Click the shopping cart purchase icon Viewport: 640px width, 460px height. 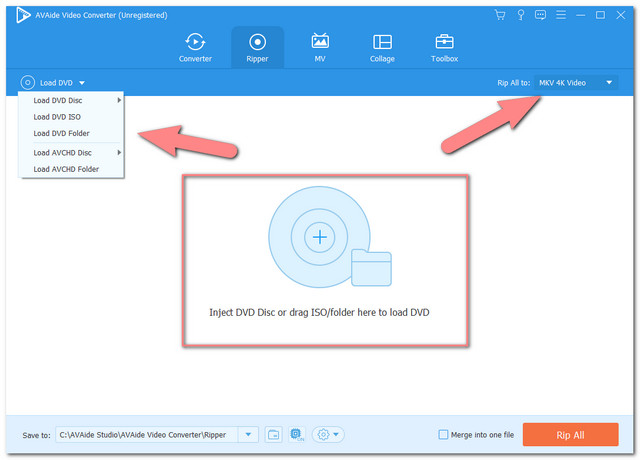(500, 15)
